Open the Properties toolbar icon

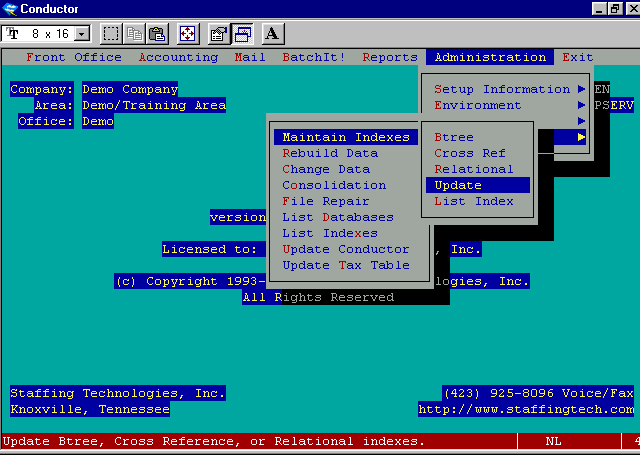coord(218,34)
